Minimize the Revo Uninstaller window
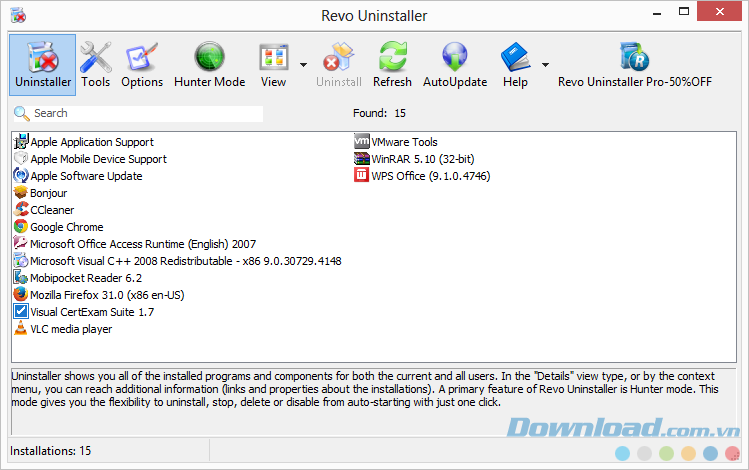The image size is (749, 470). coord(657,12)
